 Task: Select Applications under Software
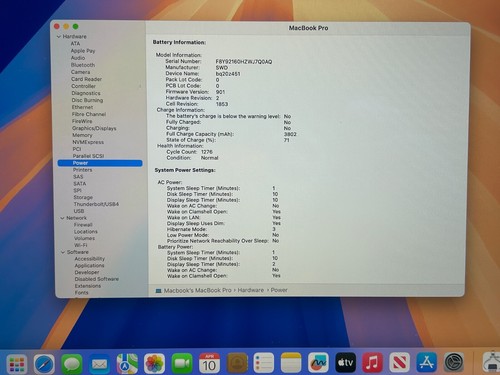coord(89,265)
